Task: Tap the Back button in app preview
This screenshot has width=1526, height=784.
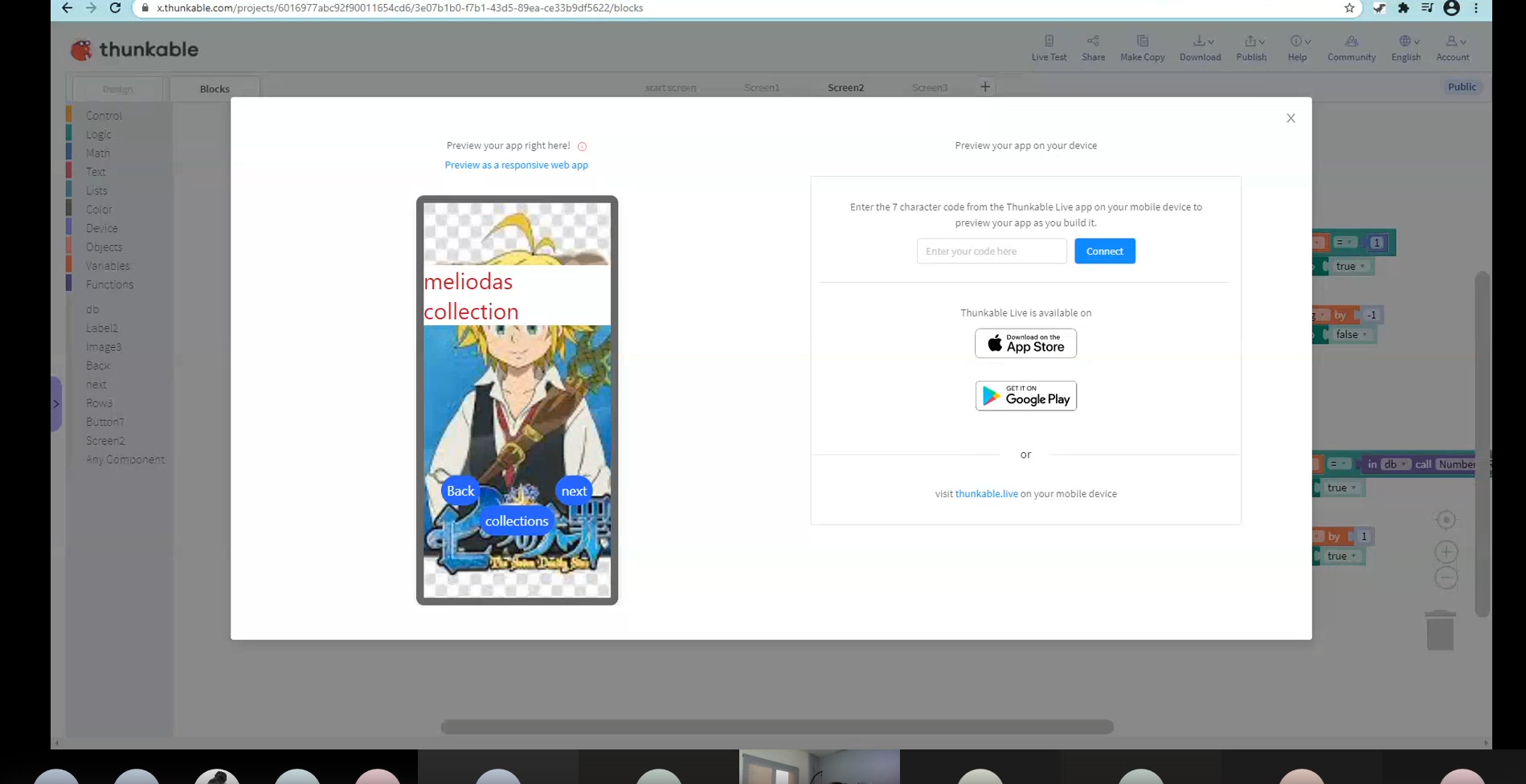Action: (460, 491)
